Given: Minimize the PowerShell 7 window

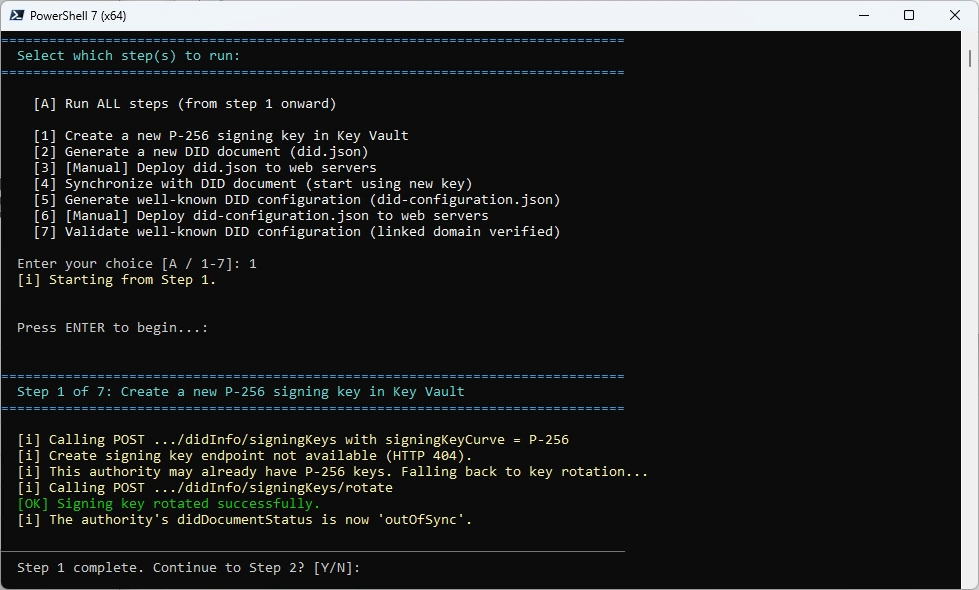Looking at the screenshot, I should pyautogui.click(x=862, y=15).
